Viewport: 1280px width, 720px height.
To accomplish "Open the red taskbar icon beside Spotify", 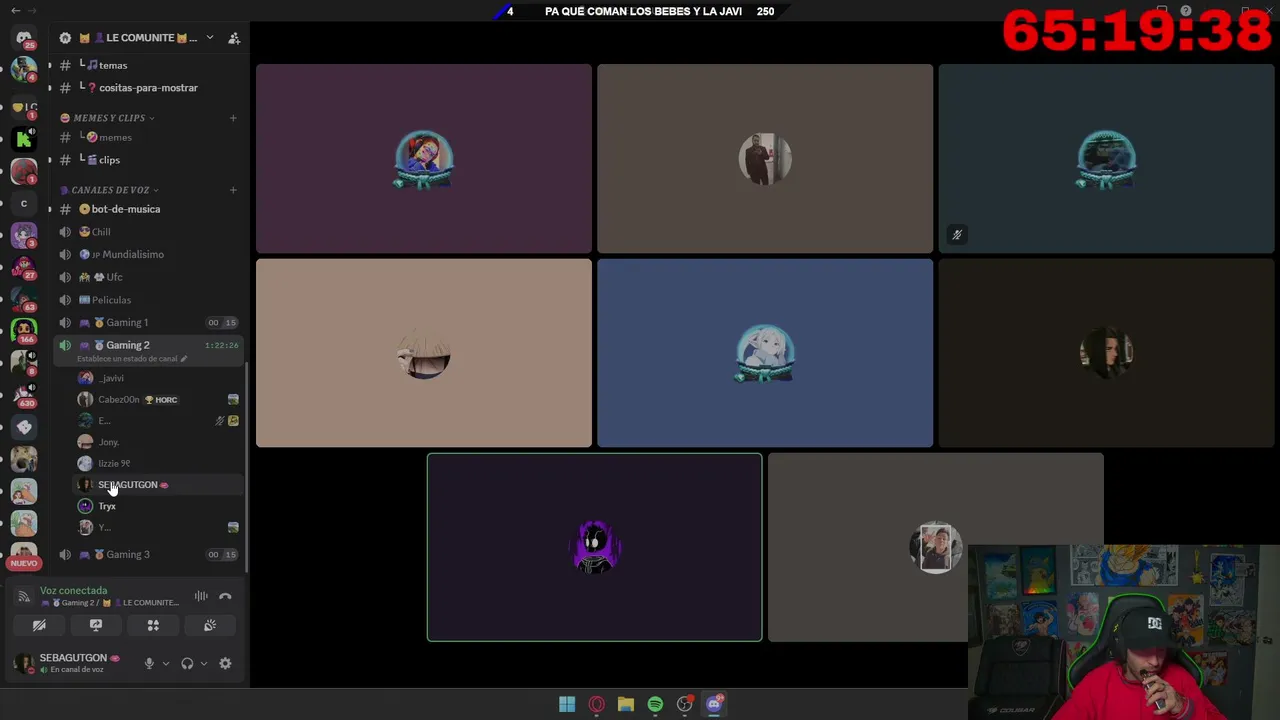I will (x=685, y=704).
